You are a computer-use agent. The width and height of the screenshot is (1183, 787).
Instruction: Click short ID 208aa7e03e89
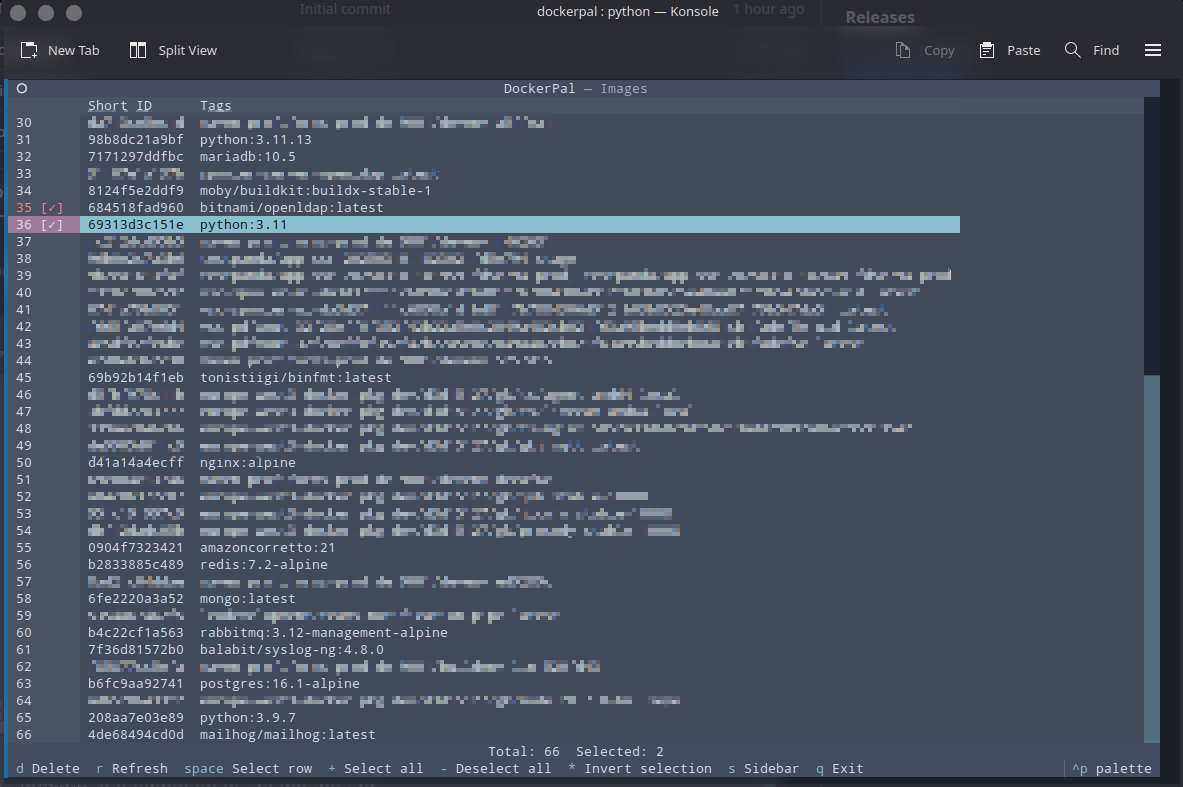coord(136,718)
